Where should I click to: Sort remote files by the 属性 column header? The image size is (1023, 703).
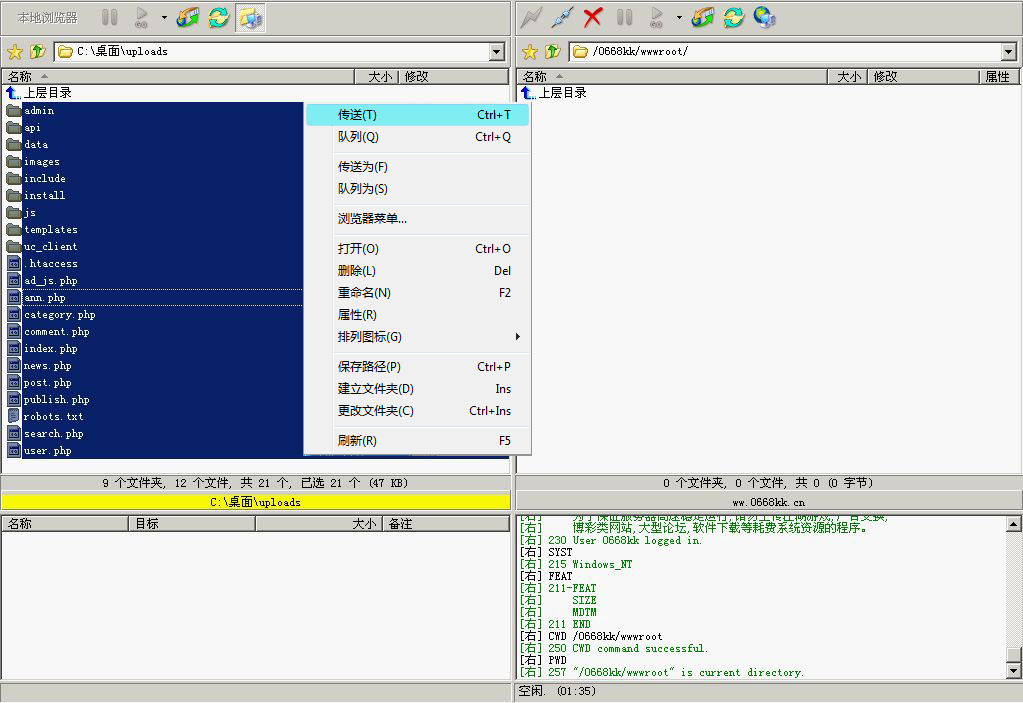pos(1000,76)
